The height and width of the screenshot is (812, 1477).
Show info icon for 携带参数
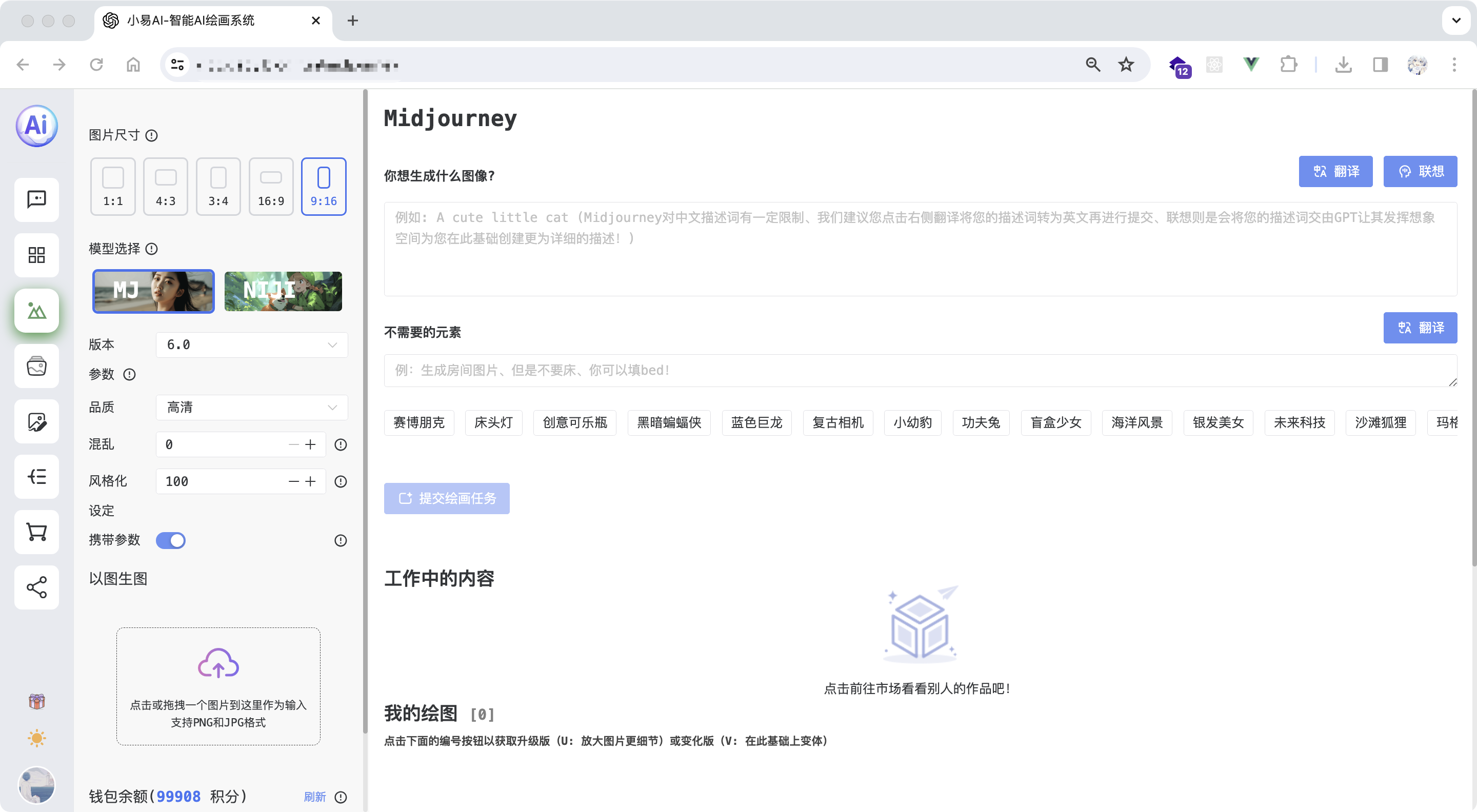[341, 541]
